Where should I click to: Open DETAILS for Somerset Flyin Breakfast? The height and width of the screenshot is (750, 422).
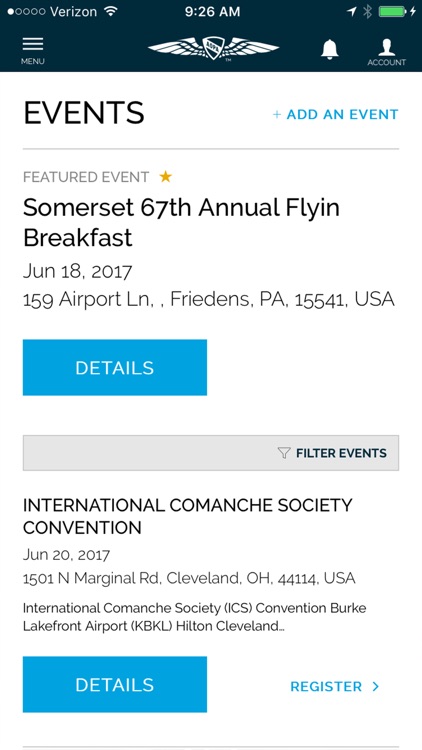coord(115,367)
